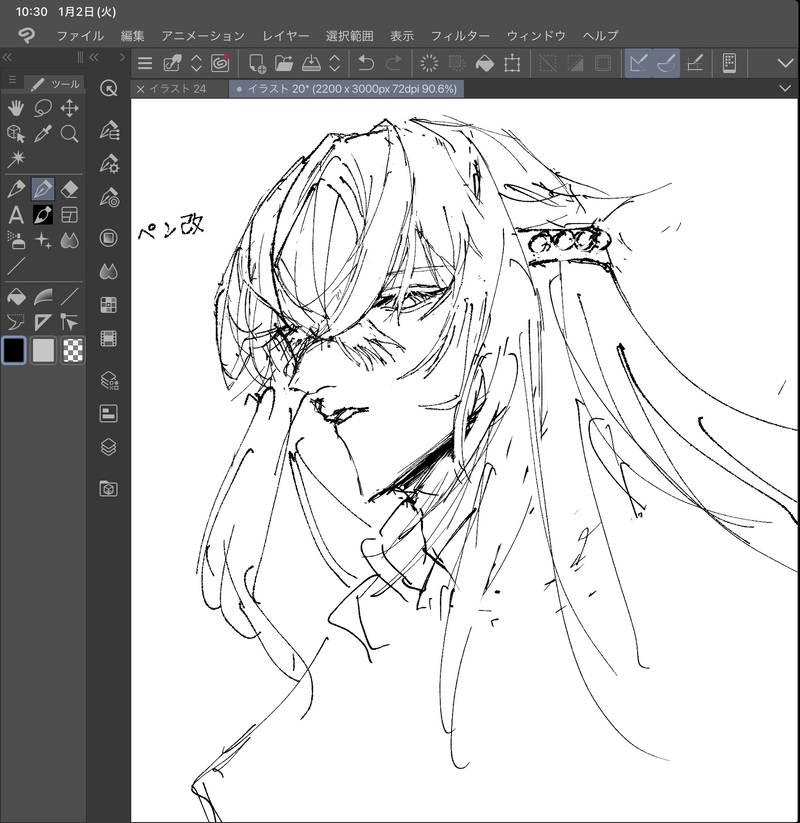Screen dimensions: 800x823
Task: Select the Airbrush spray tool
Action: coord(16,240)
